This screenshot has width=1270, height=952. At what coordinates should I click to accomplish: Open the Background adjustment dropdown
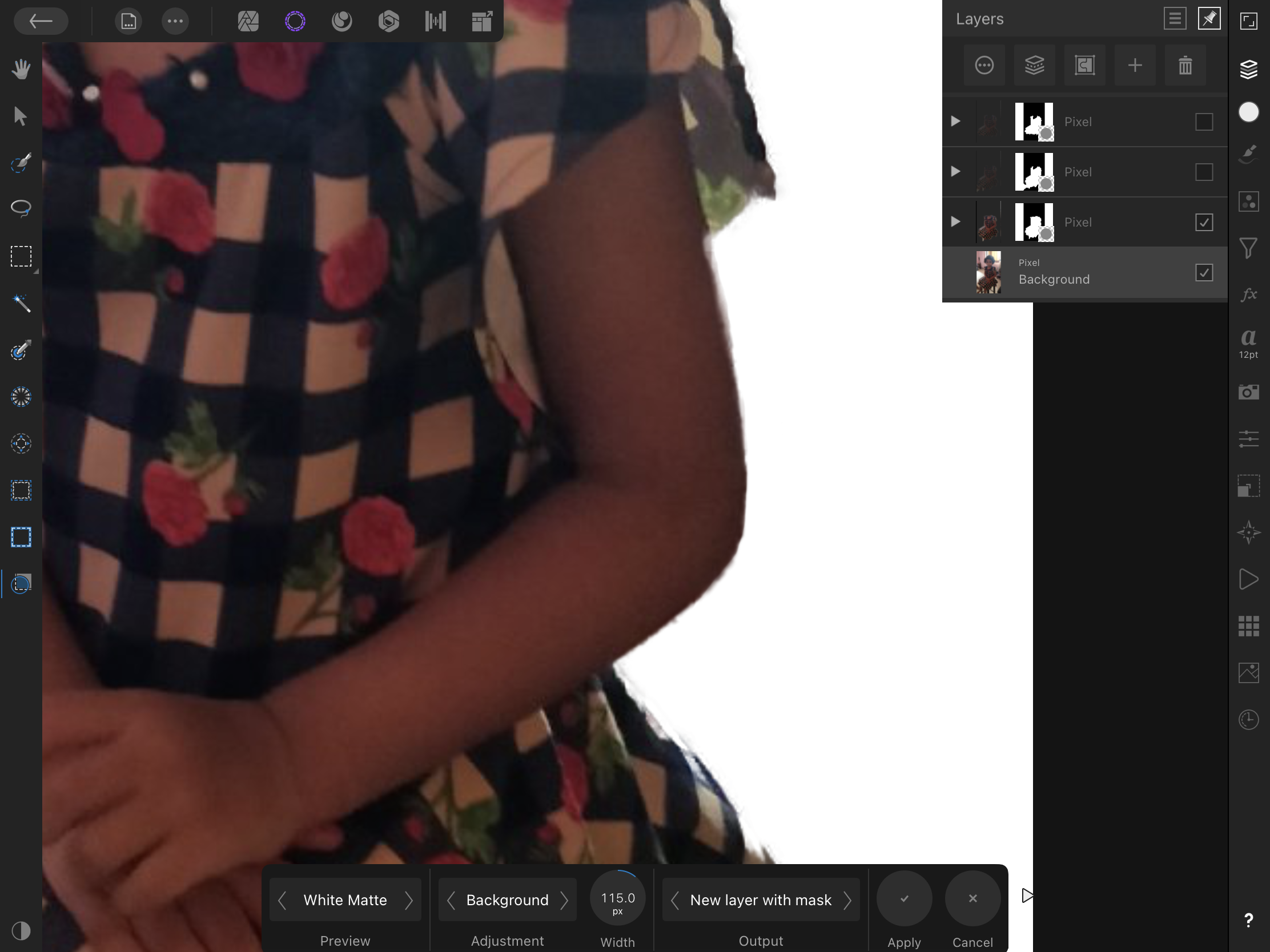(508, 900)
